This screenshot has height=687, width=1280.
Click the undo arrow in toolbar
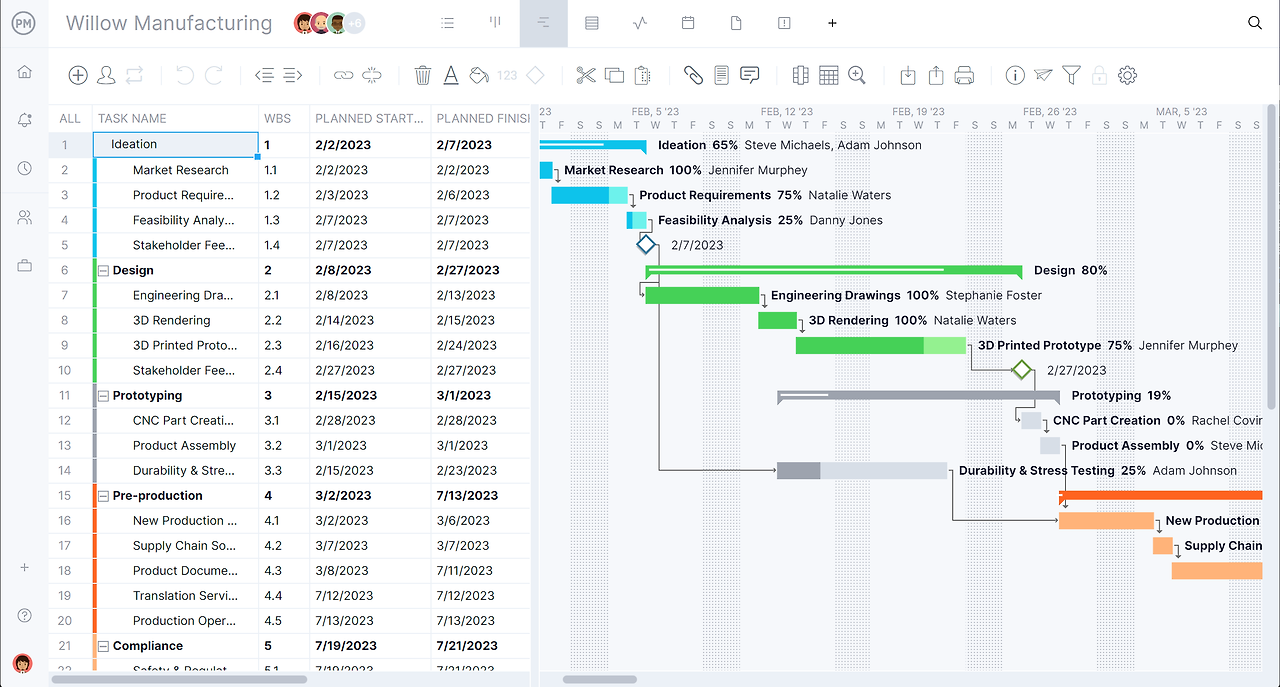(x=184, y=75)
